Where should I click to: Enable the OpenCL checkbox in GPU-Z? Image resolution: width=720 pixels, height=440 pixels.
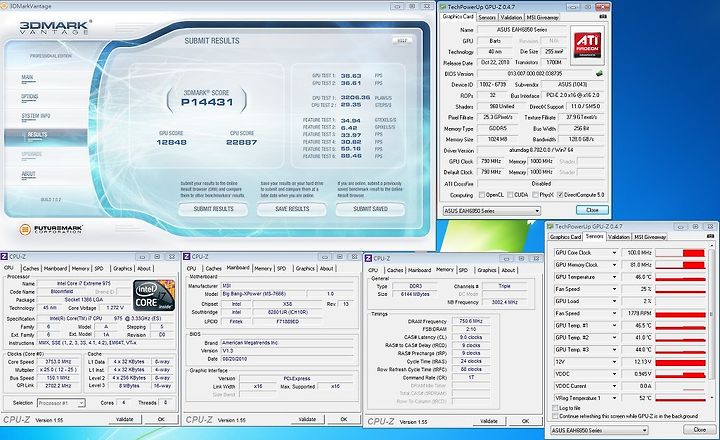tap(482, 195)
